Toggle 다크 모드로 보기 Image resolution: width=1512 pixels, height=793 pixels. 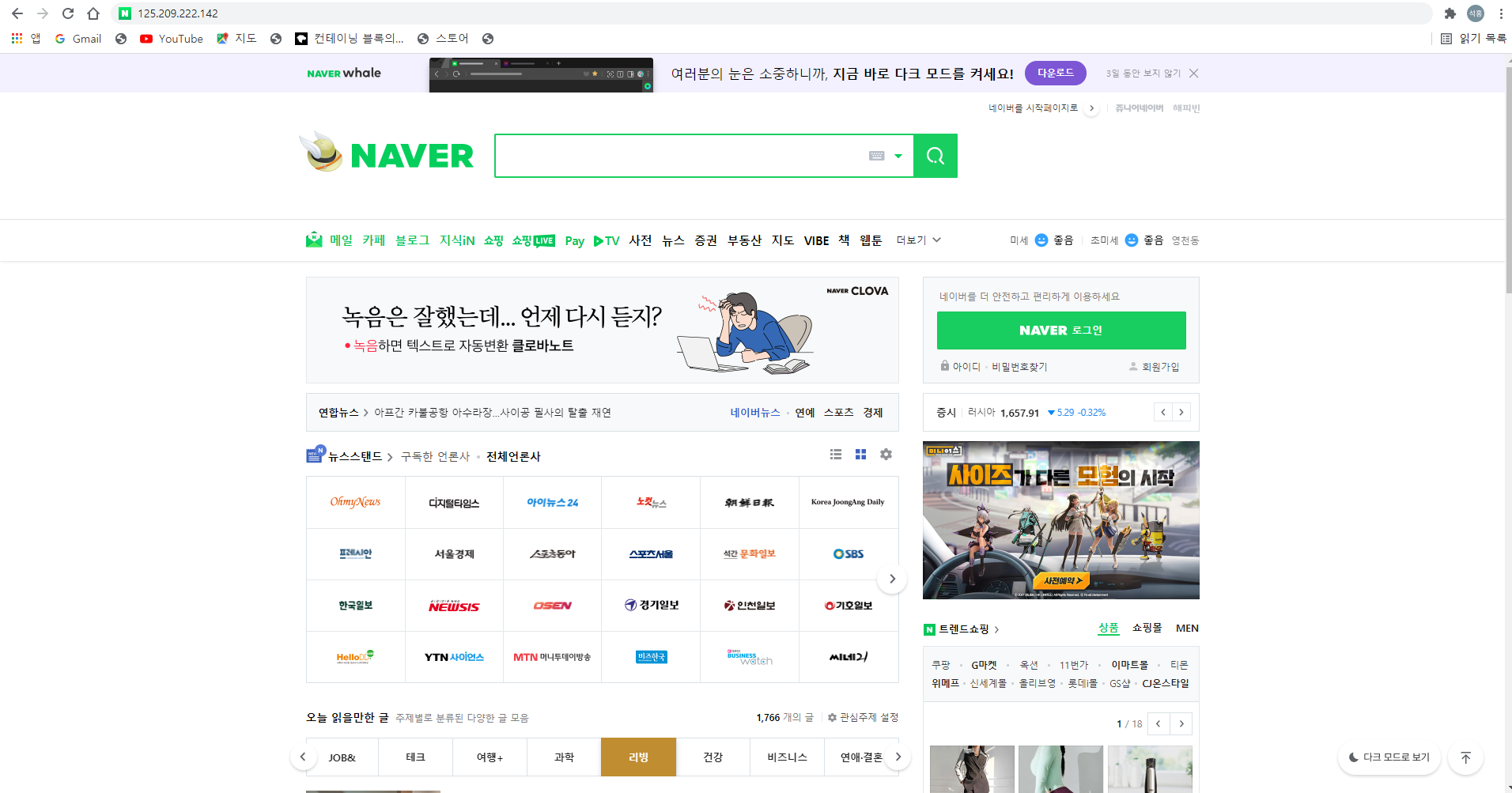tap(1389, 757)
